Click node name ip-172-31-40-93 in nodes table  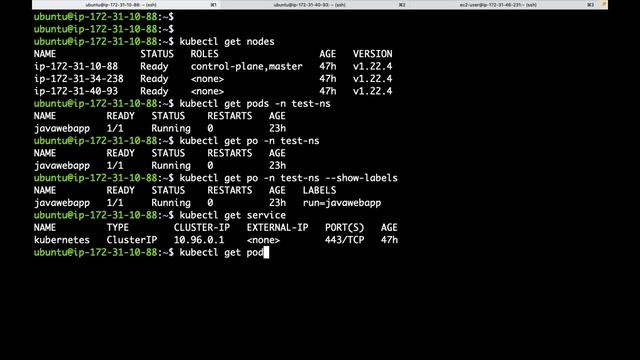76,91
